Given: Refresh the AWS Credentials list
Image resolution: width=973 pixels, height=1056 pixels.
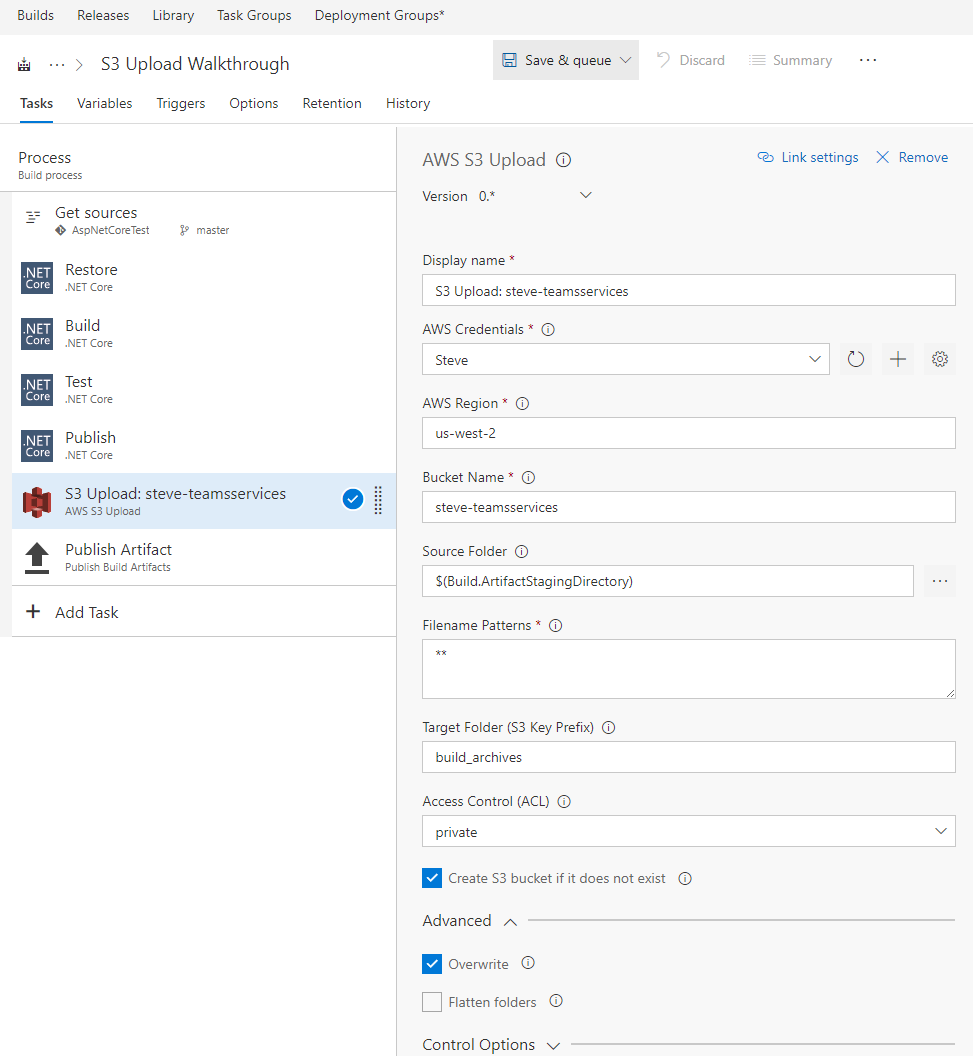Looking at the screenshot, I should (x=856, y=359).
